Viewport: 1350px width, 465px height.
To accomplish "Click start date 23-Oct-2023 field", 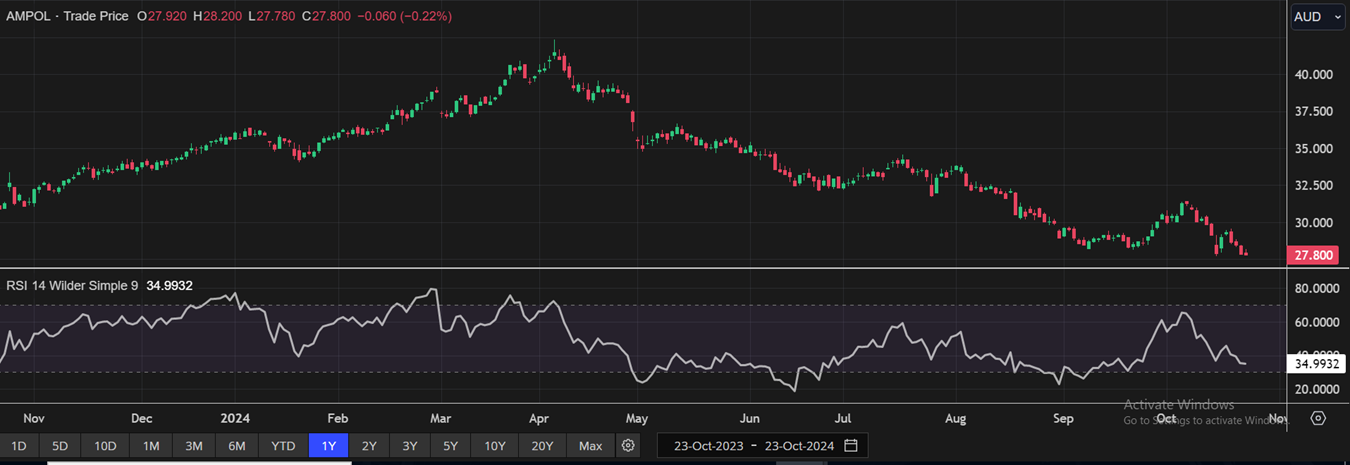I will click(708, 445).
